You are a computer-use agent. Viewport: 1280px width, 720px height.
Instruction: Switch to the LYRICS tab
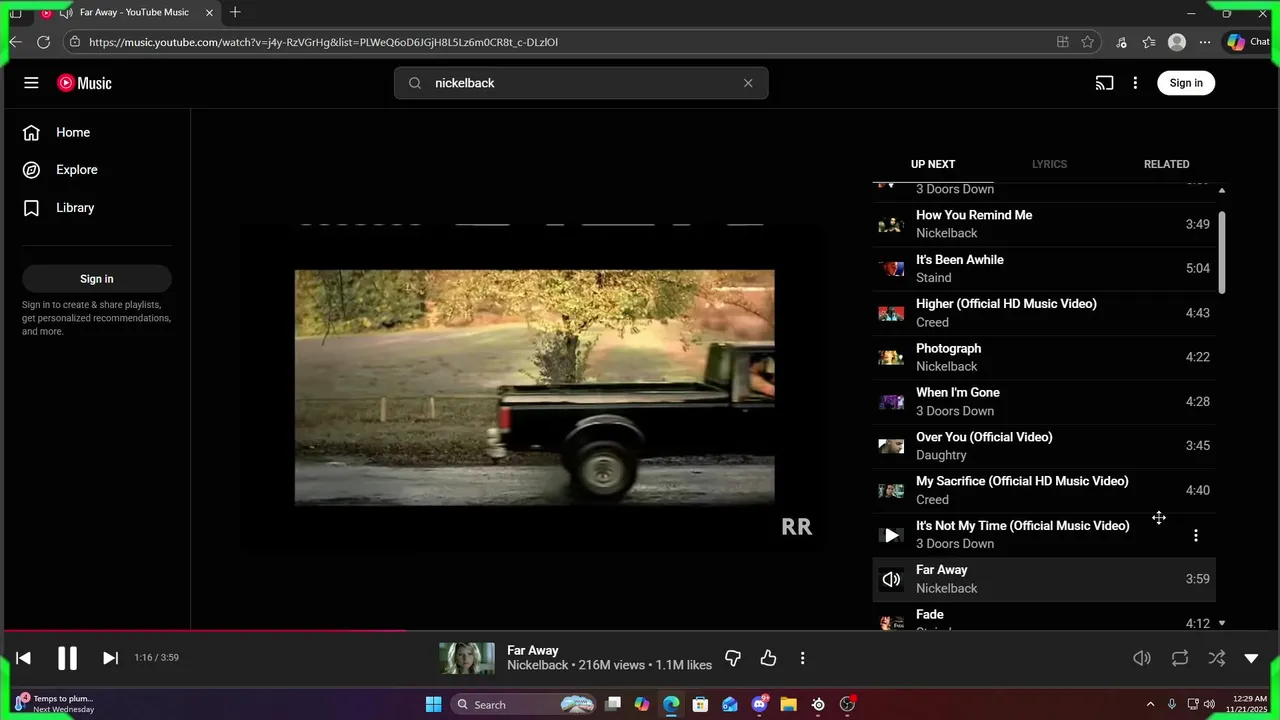(x=1049, y=164)
